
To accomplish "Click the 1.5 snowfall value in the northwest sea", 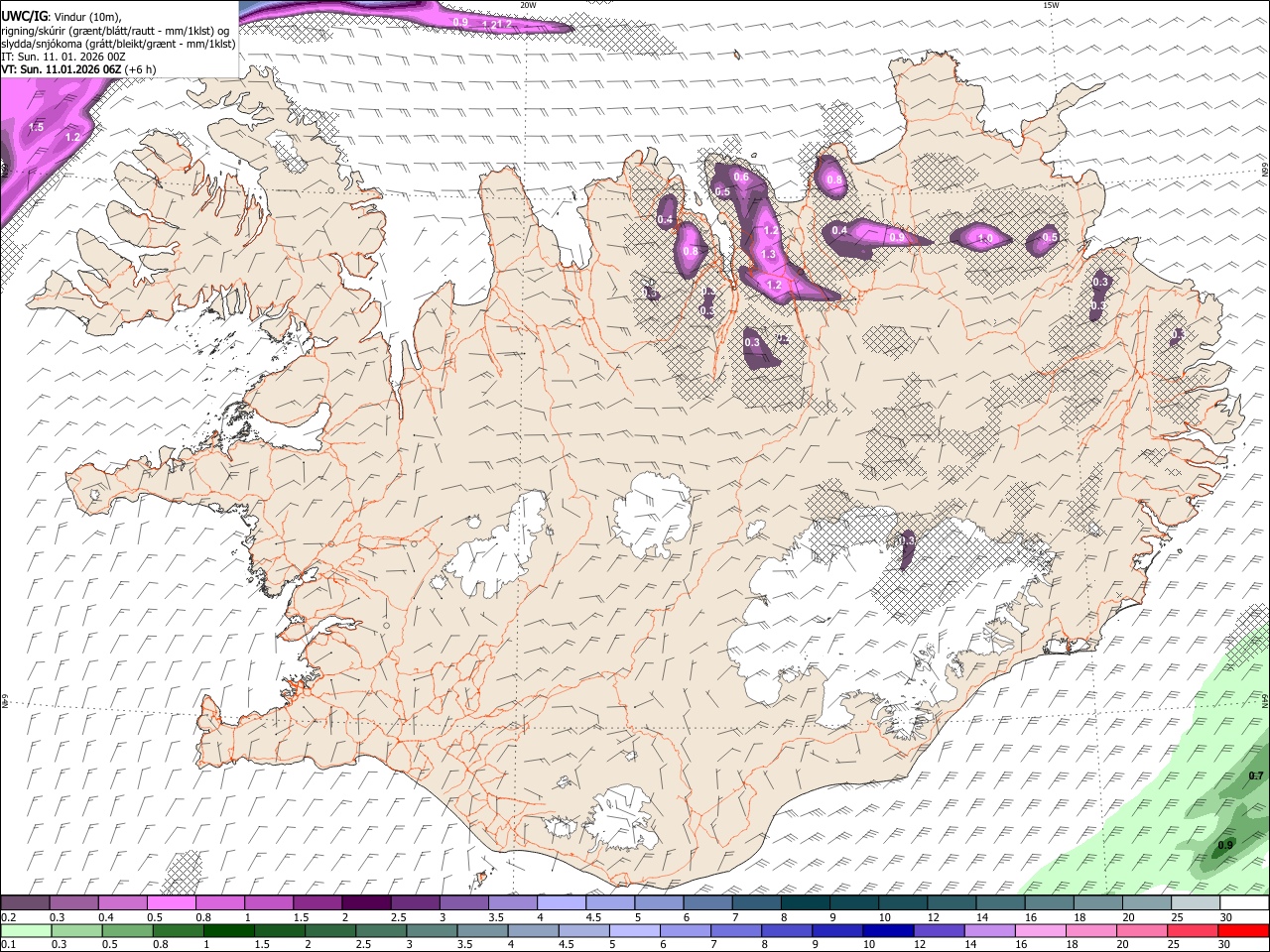I will click(x=37, y=127).
